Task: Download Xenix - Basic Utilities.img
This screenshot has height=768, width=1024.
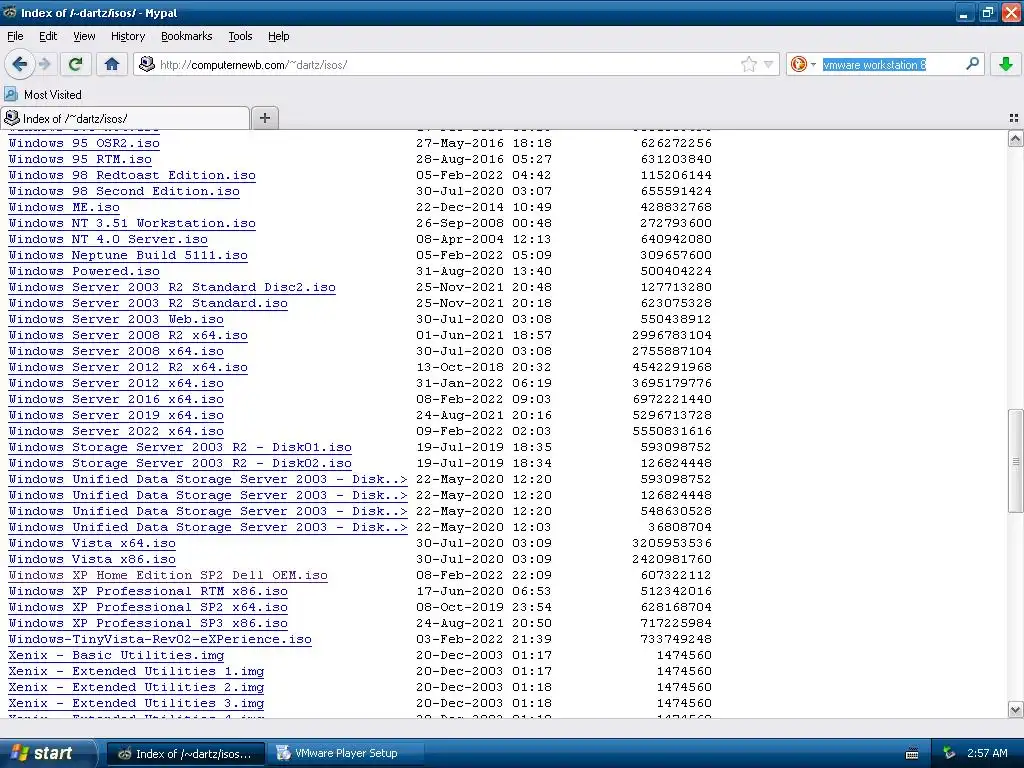Action: [116, 655]
